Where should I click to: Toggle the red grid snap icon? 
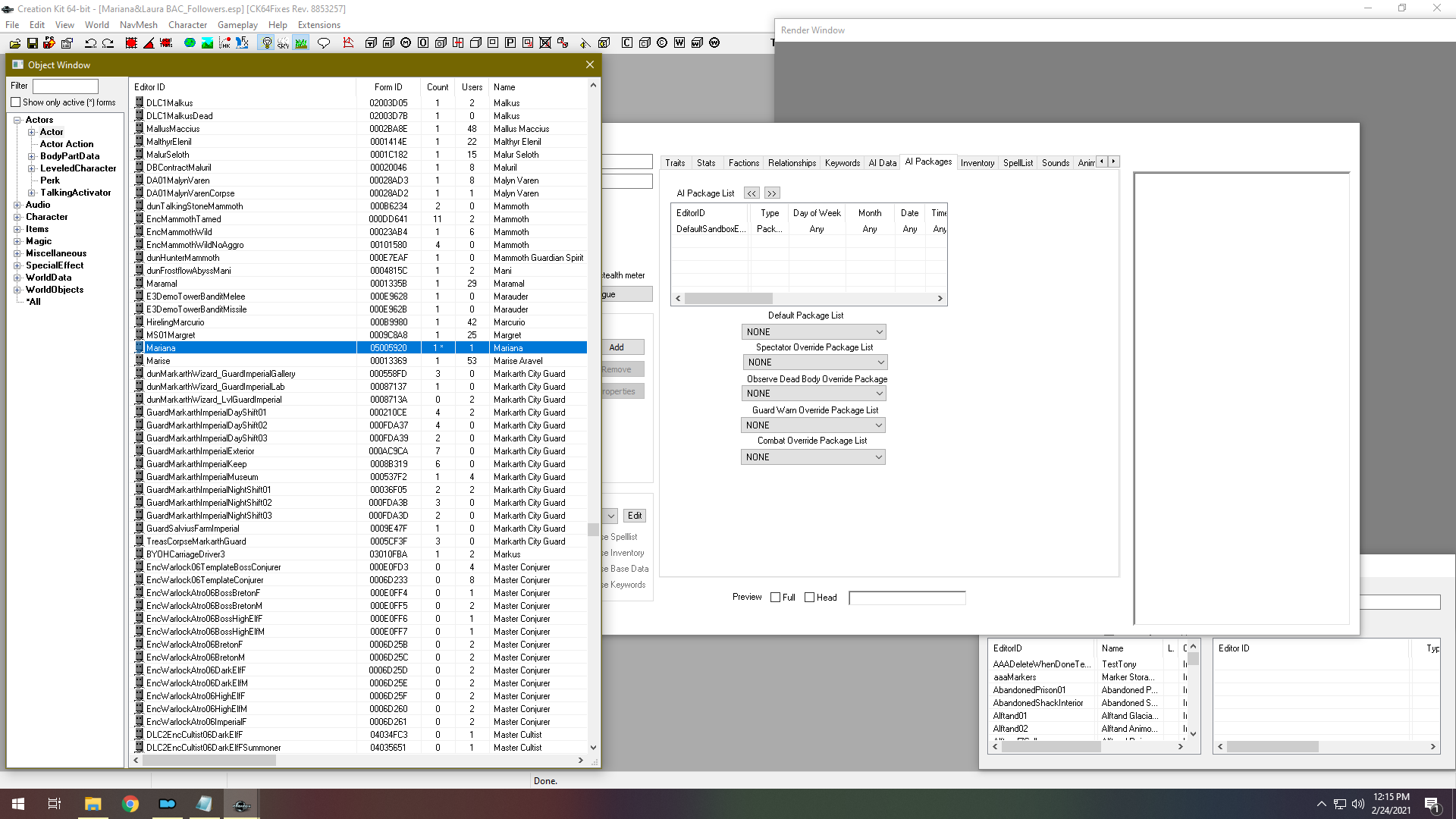coord(131,43)
